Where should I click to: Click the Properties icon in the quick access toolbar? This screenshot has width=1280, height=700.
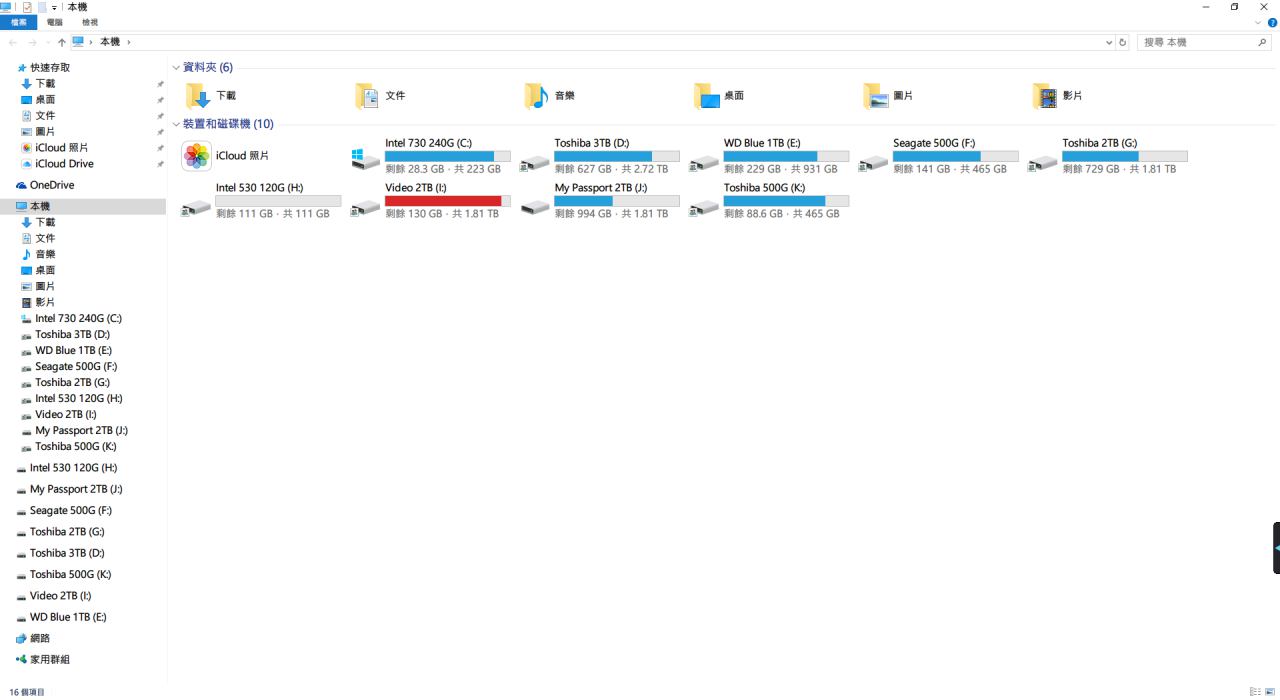27,7
